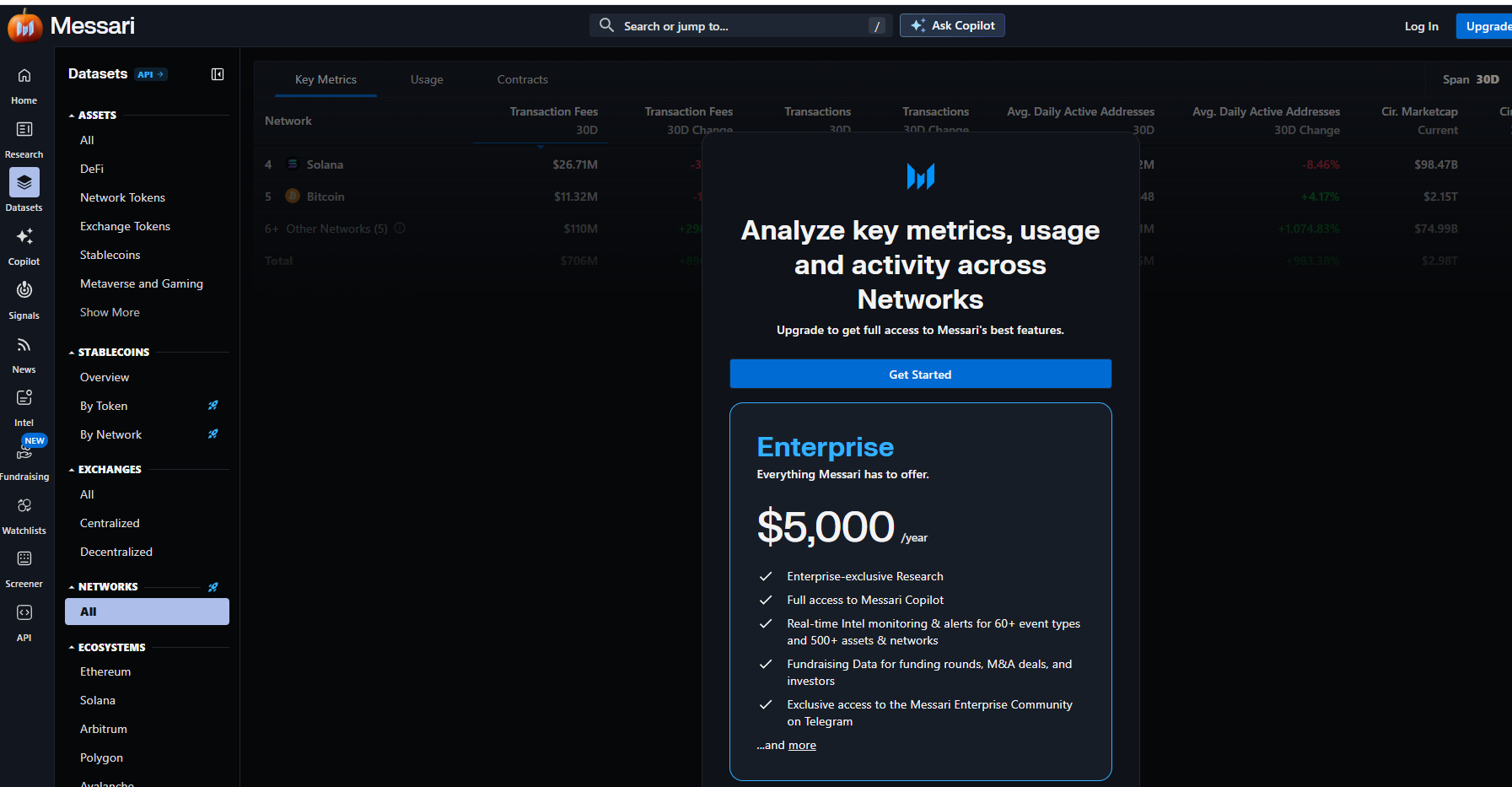This screenshot has height=787, width=1512.
Task: Collapse the Ecosystems section
Action: pos(72,648)
